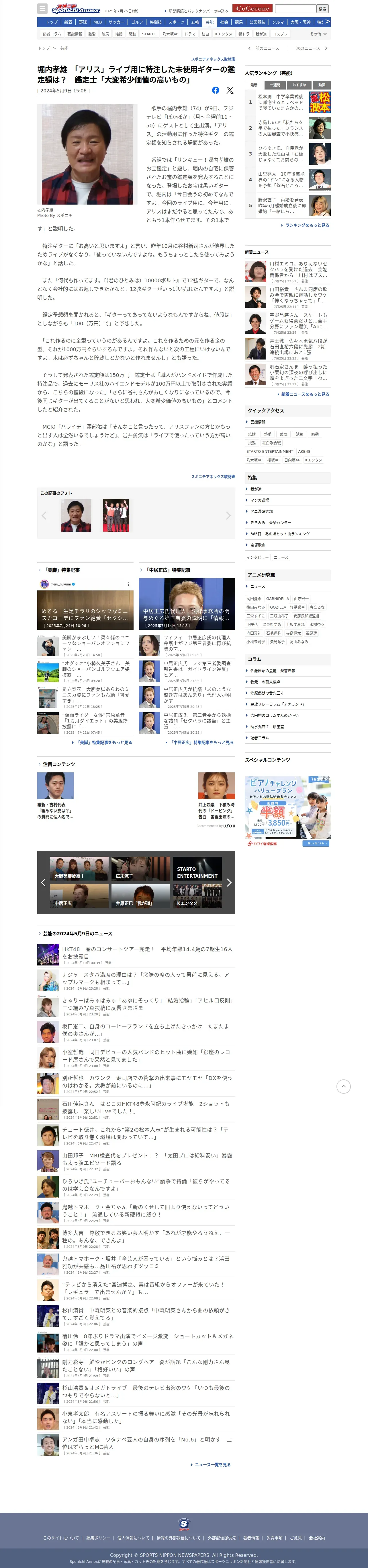This screenshot has height=1568, width=368.
Task: Click the 検索 search button
Action: (x=322, y=9)
